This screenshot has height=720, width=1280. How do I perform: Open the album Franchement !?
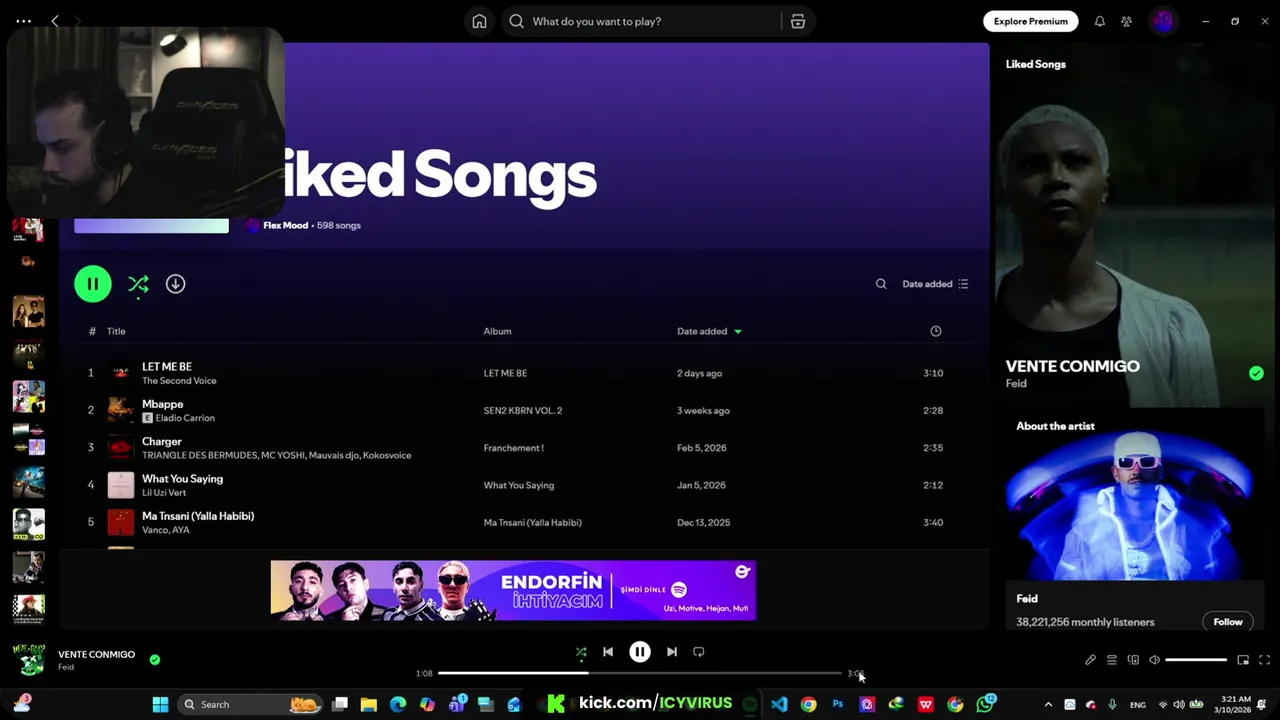coord(514,448)
